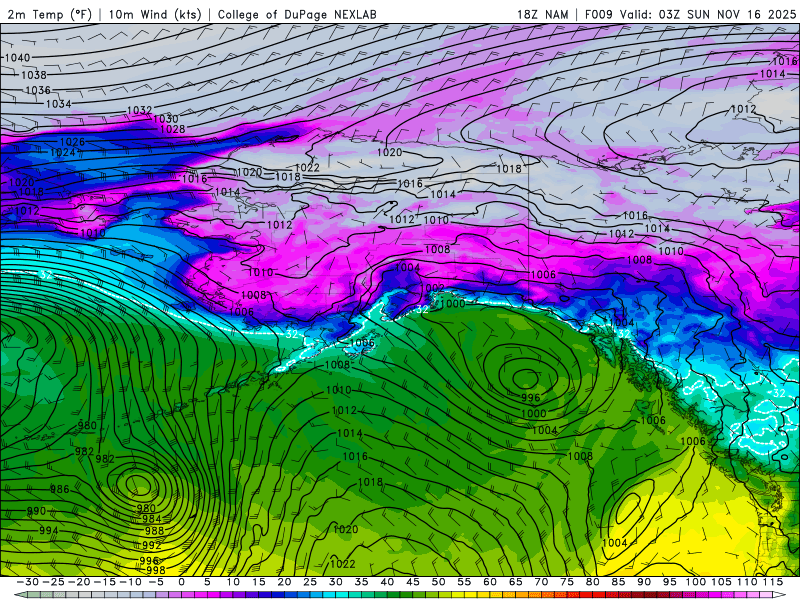Click the 998 pressure contour label
Screen dimensions: 800x600
point(156,570)
